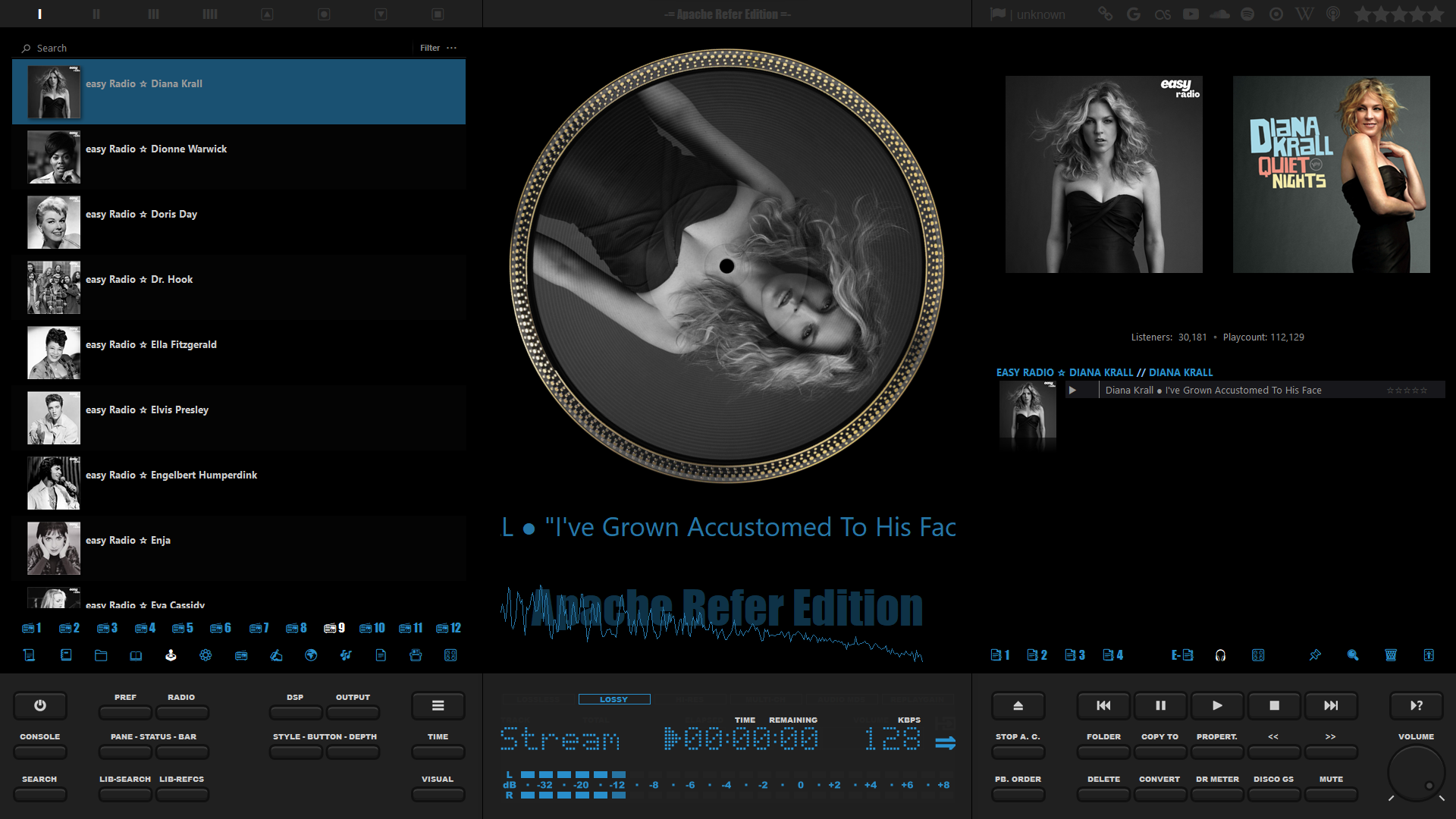
Task: Click the magnifier search icon
Action: tap(1353, 655)
